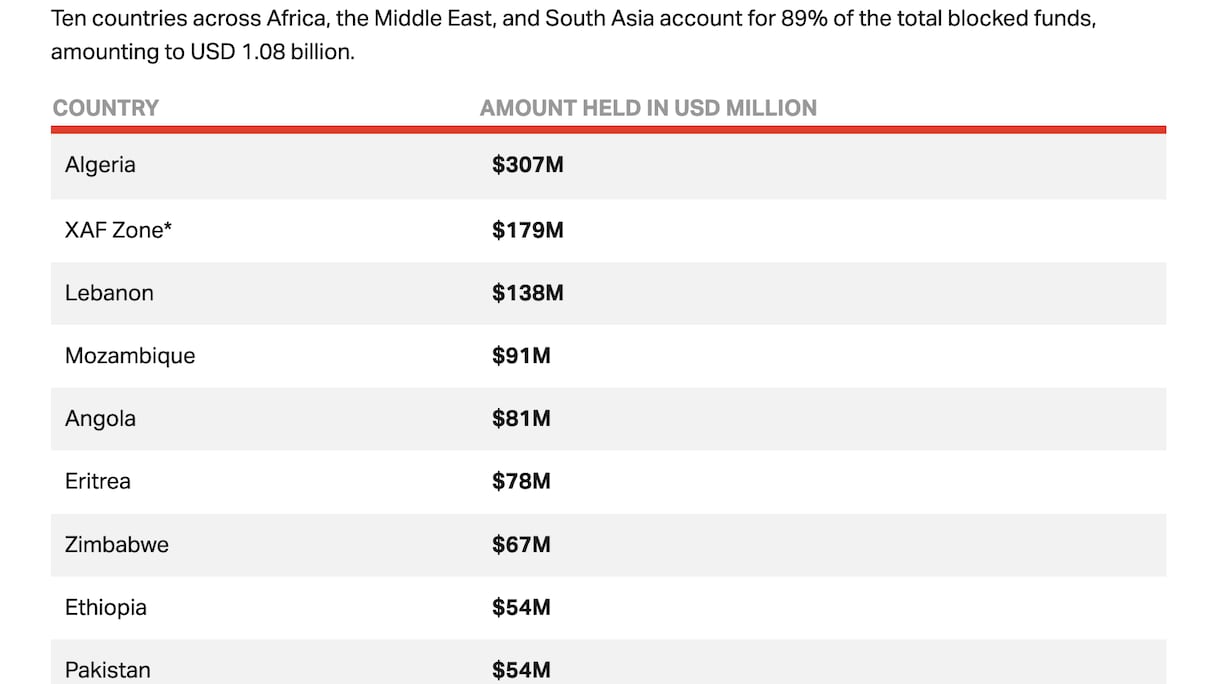Click the $81M amount value
The image size is (1216, 684).
pyautogui.click(x=521, y=419)
